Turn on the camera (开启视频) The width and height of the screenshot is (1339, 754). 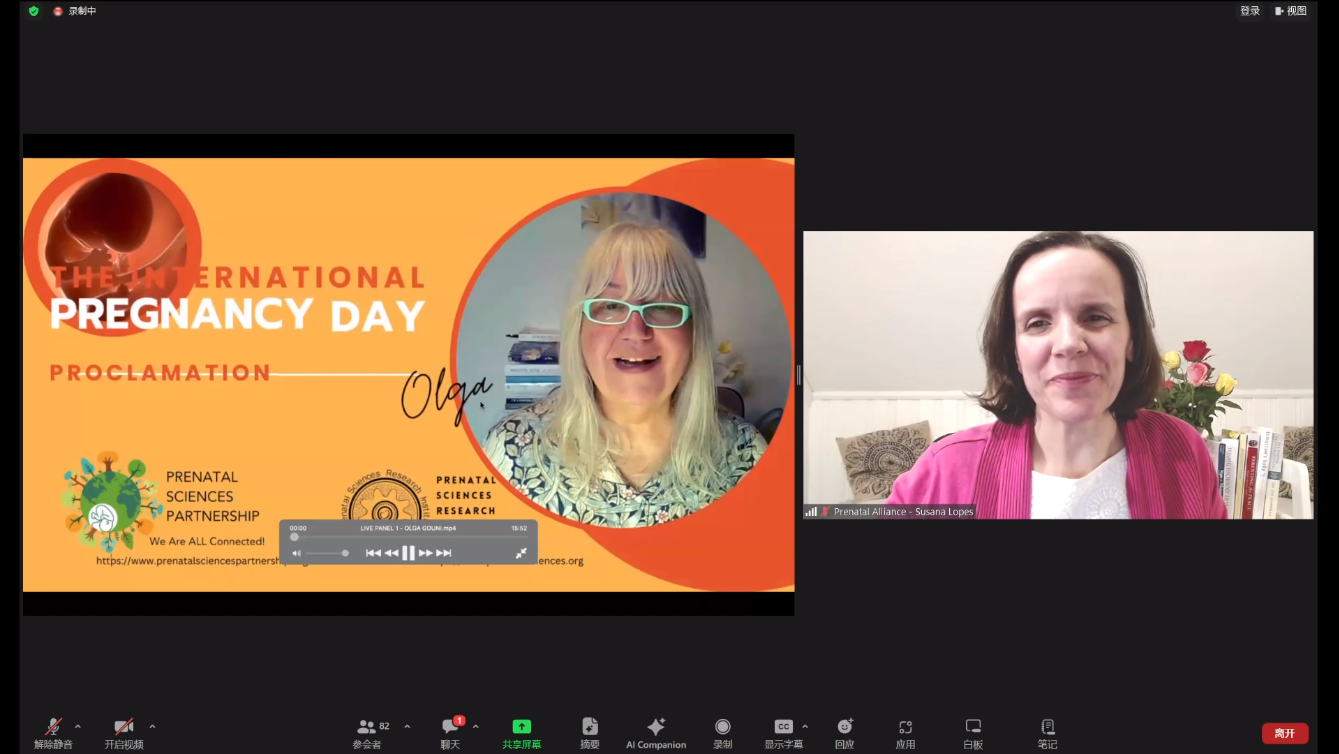124,733
